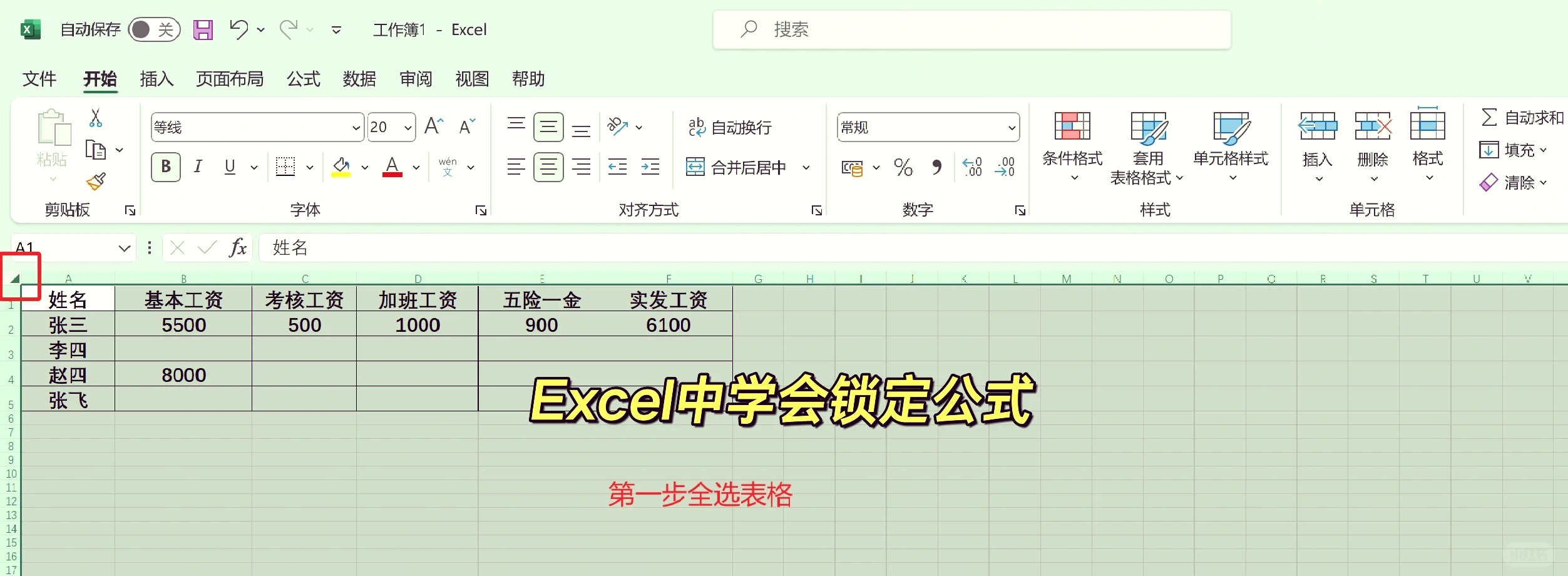Toggle middle vertical alignment
Screen dimensions: 1568x576
tap(548, 127)
